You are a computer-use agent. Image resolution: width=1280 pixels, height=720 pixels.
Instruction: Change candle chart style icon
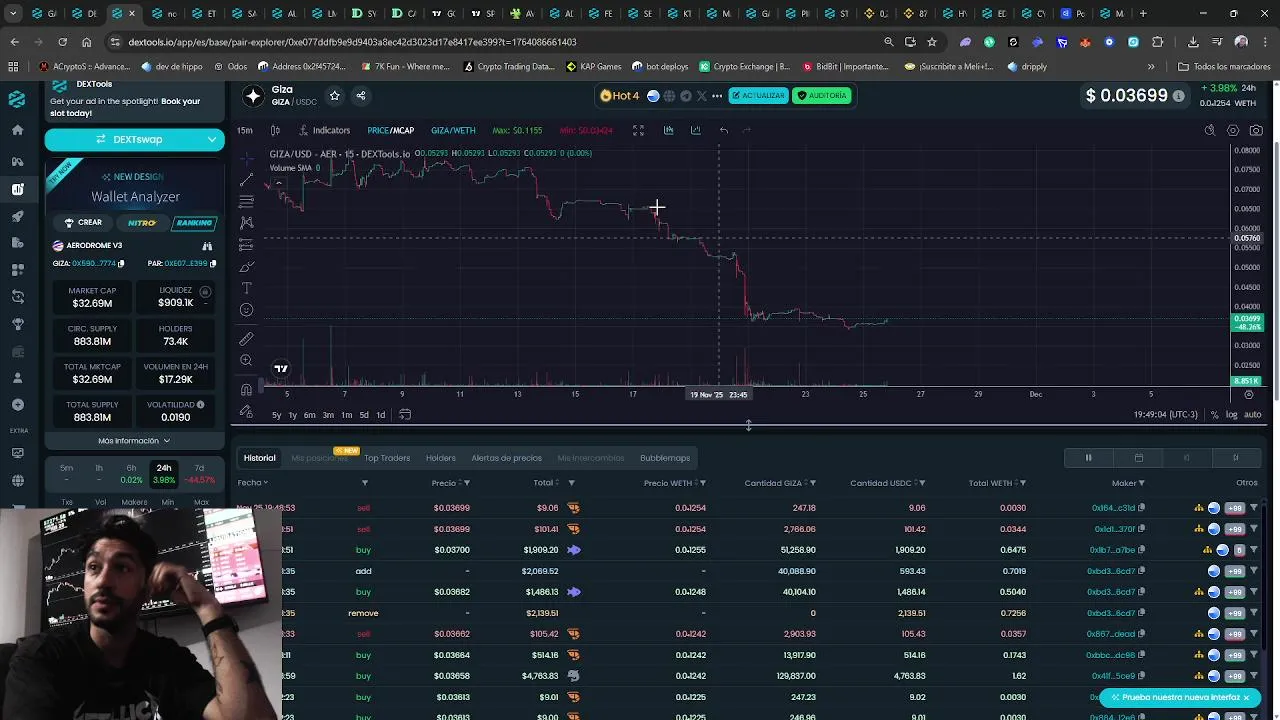pyautogui.click(x=275, y=130)
